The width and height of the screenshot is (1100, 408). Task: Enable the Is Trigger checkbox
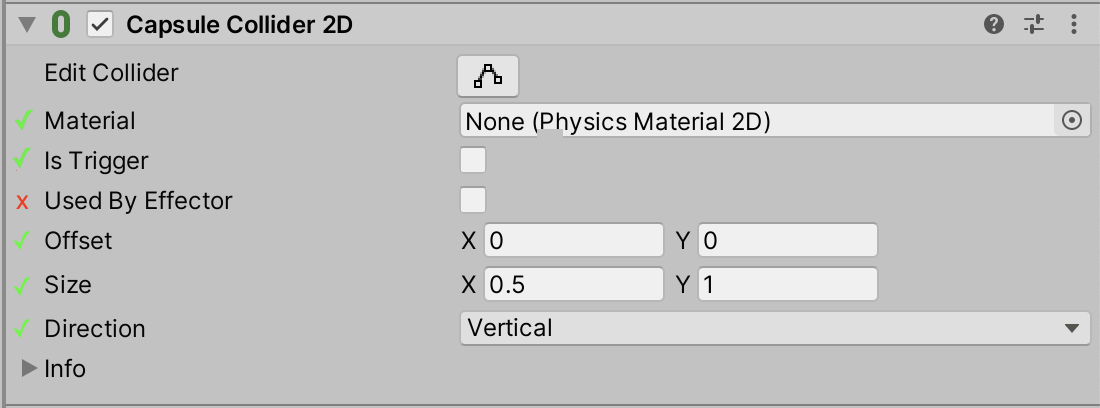click(473, 160)
